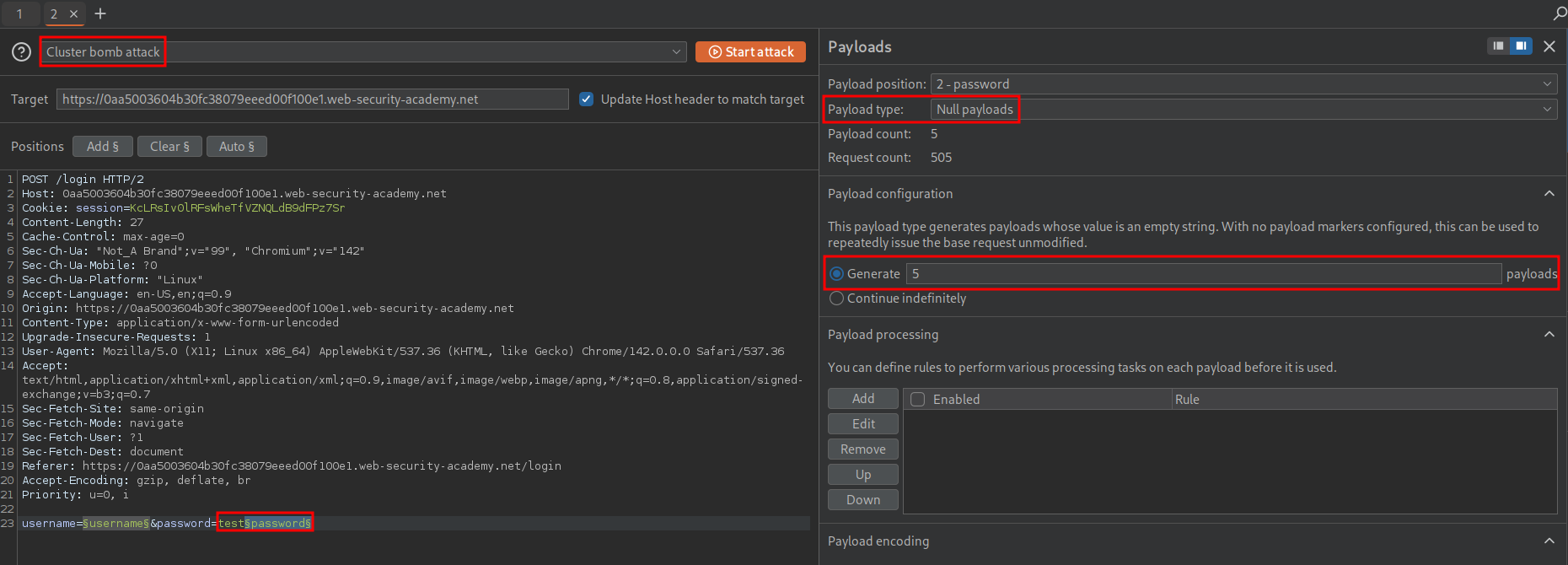Click the help question mark icon

coord(22,52)
